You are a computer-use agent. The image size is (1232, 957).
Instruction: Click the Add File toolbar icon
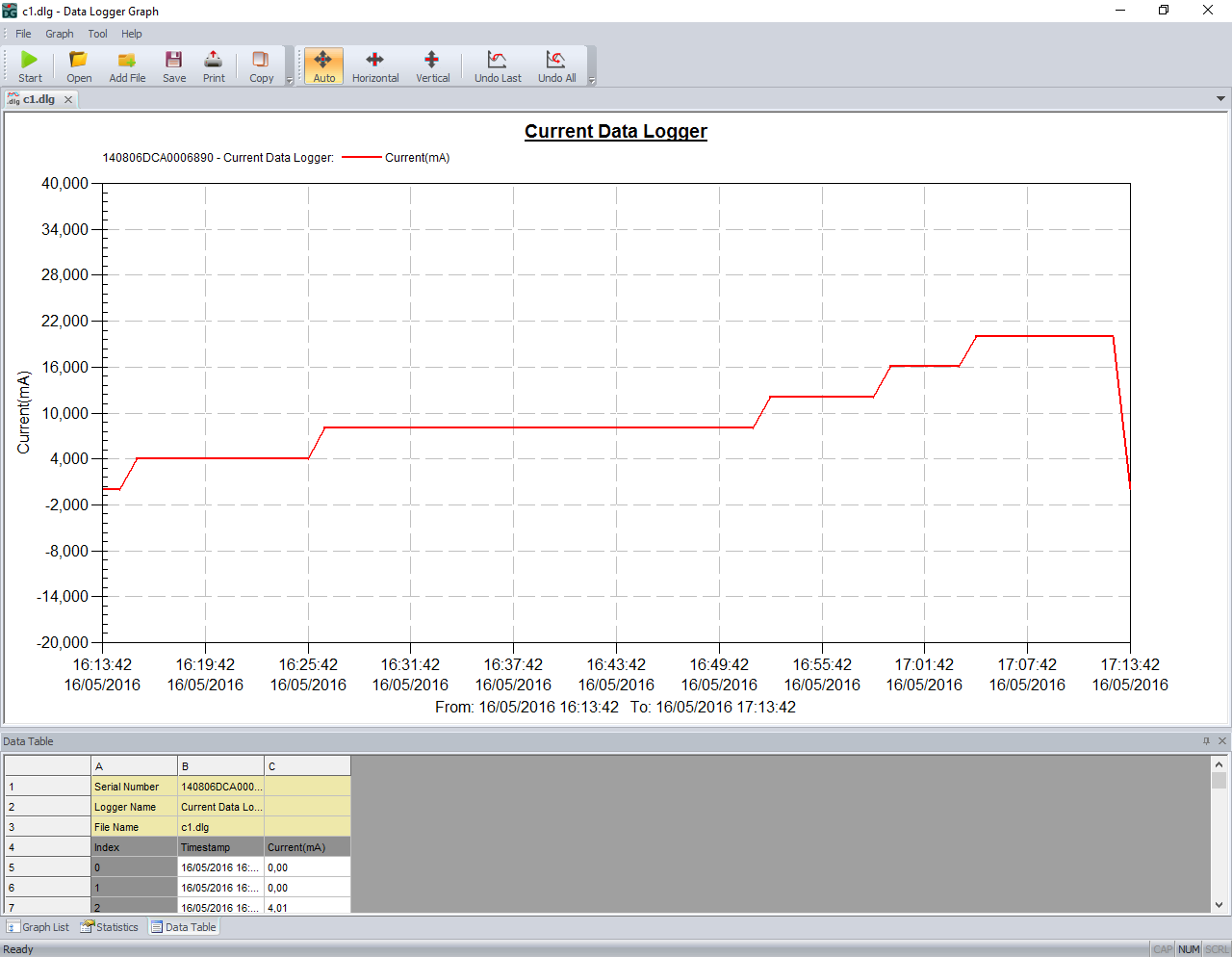tap(127, 66)
